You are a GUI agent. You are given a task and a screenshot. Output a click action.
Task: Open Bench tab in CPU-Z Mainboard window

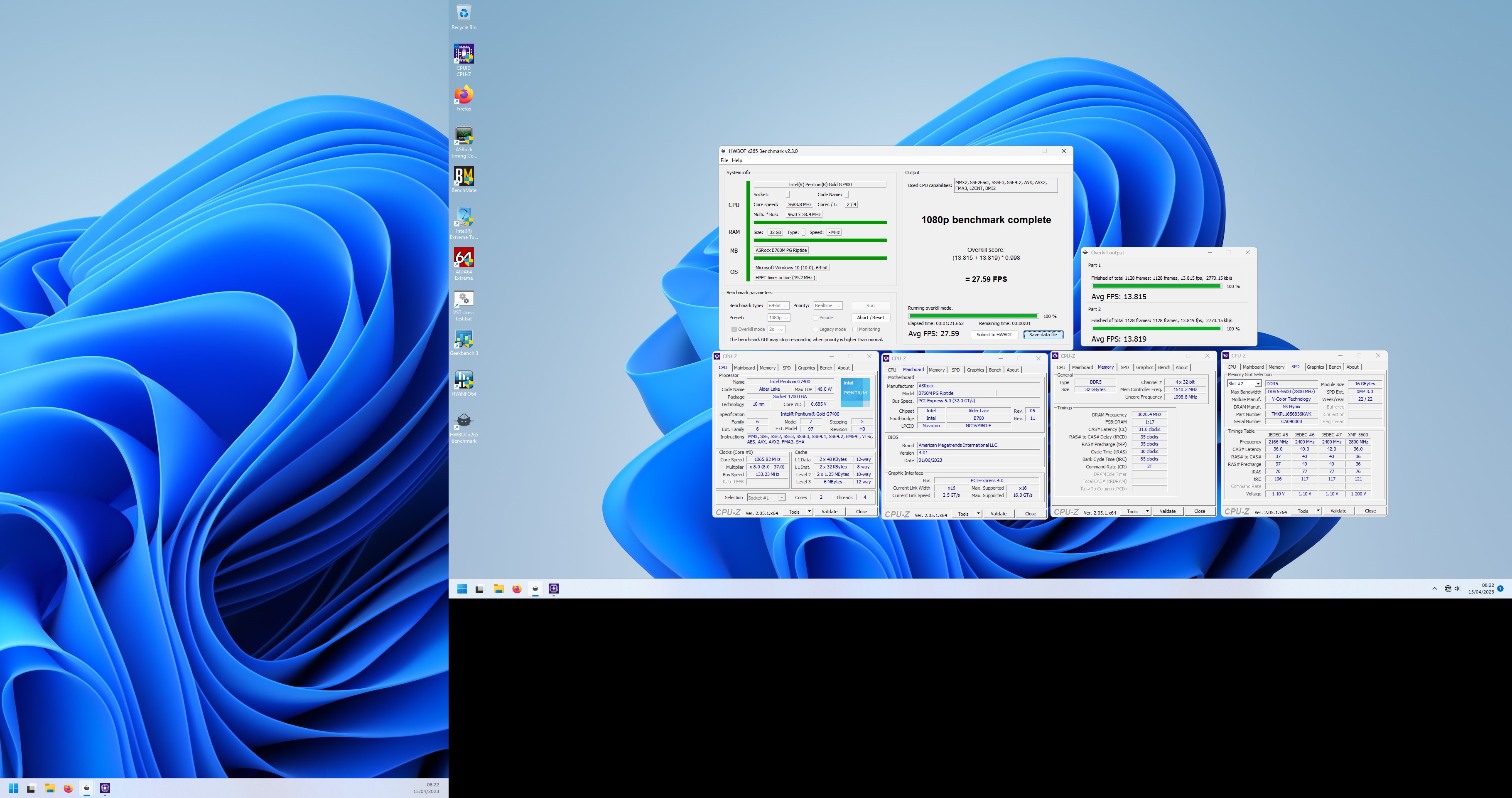995,370
